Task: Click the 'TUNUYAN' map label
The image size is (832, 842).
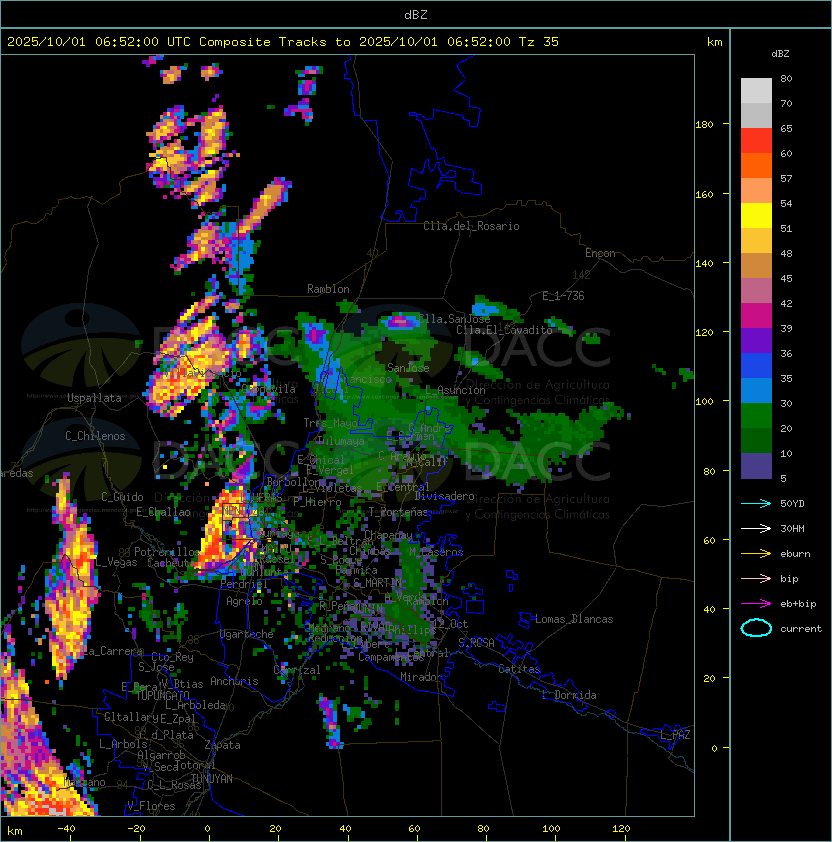Action: pos(212,779)
